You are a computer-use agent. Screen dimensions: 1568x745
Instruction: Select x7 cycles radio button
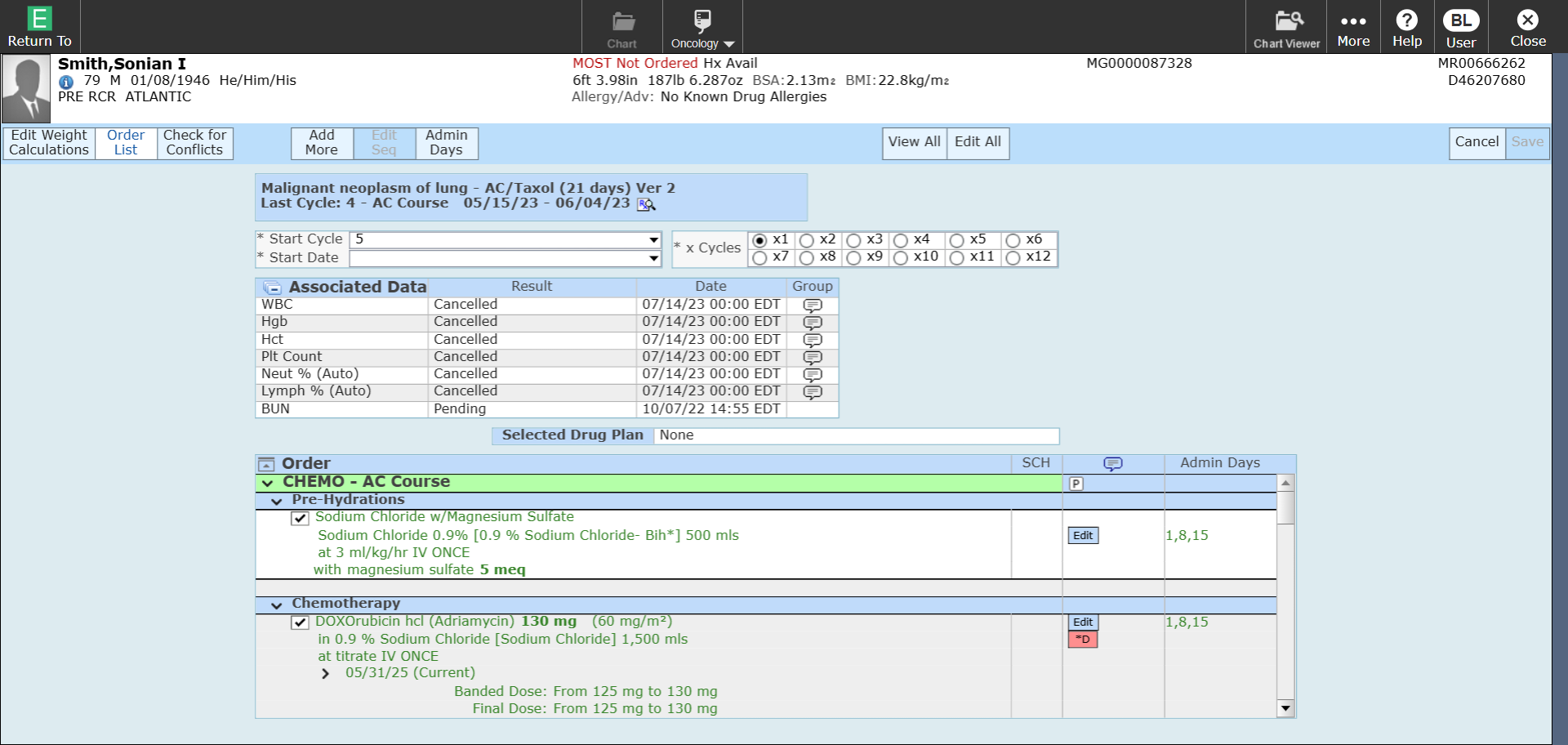(760, 258)
